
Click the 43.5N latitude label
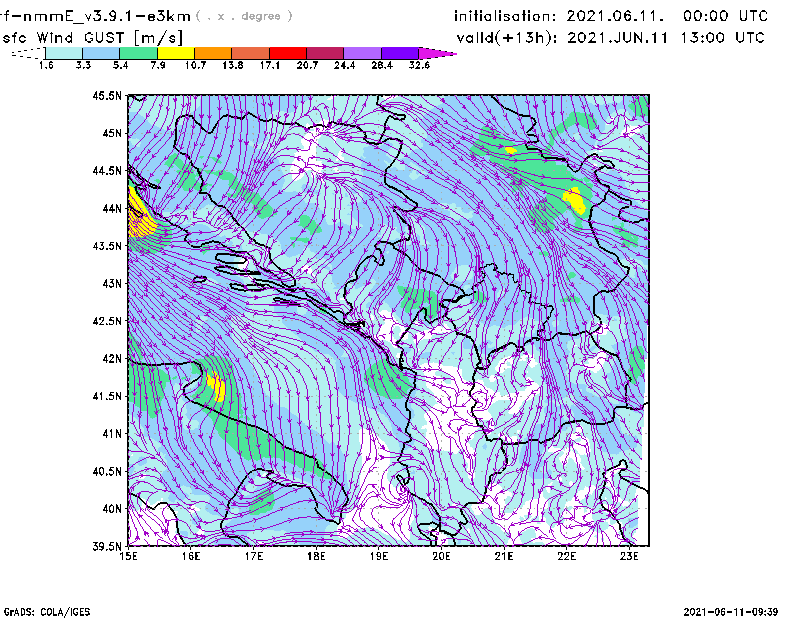[108, 246]
